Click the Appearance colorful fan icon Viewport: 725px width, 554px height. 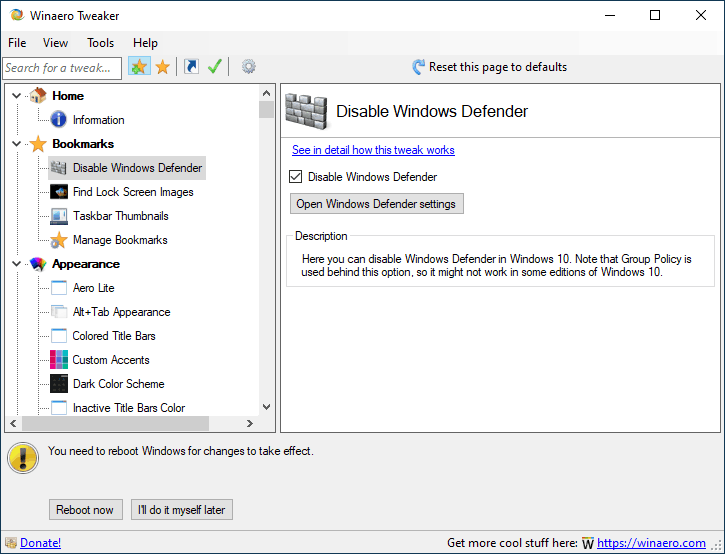(38, 264)
